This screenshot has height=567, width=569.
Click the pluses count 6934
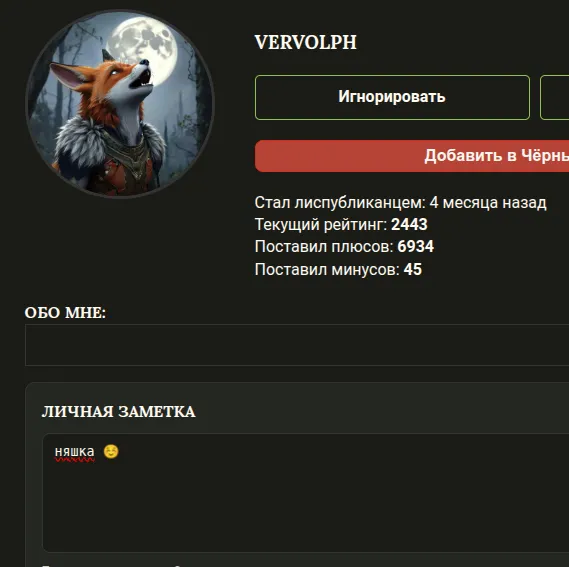(416, 246)
